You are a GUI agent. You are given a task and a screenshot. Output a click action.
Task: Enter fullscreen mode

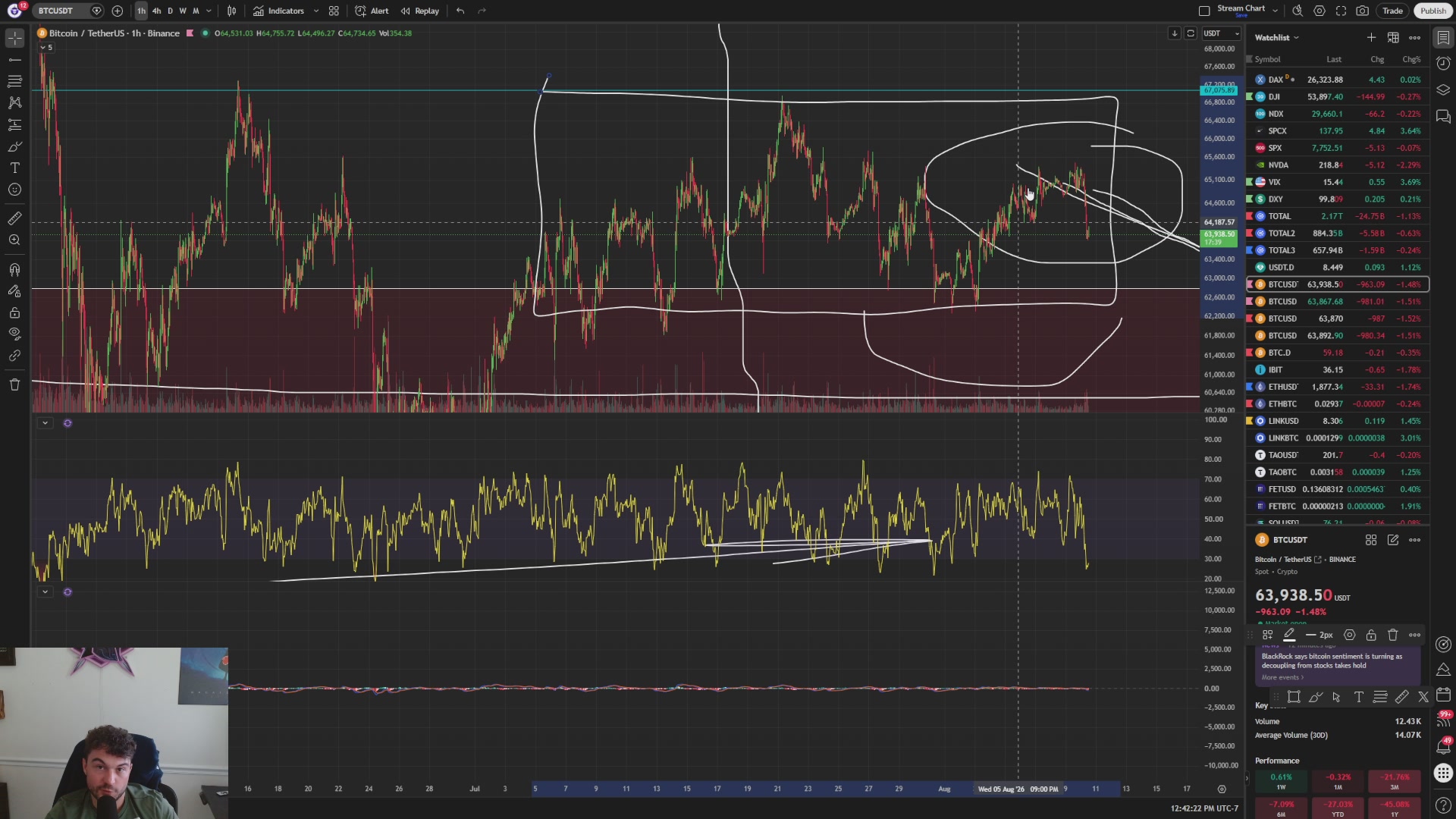pos(1341,11)
